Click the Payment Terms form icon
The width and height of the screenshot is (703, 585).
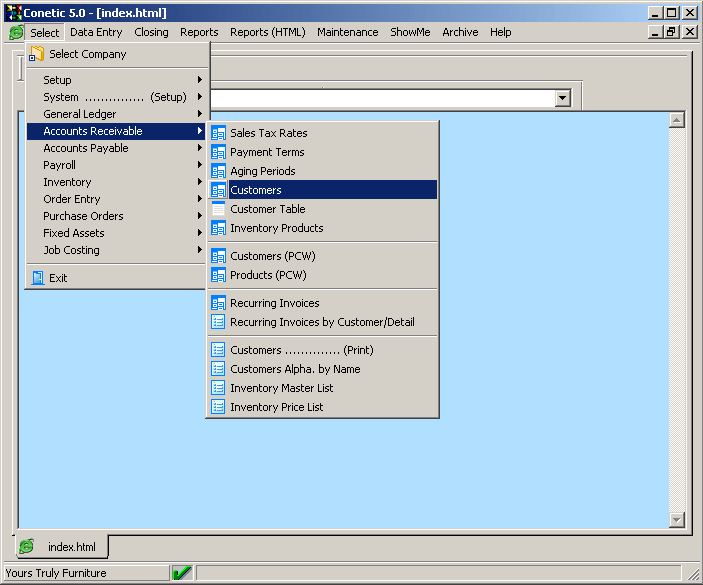[218, 152]
